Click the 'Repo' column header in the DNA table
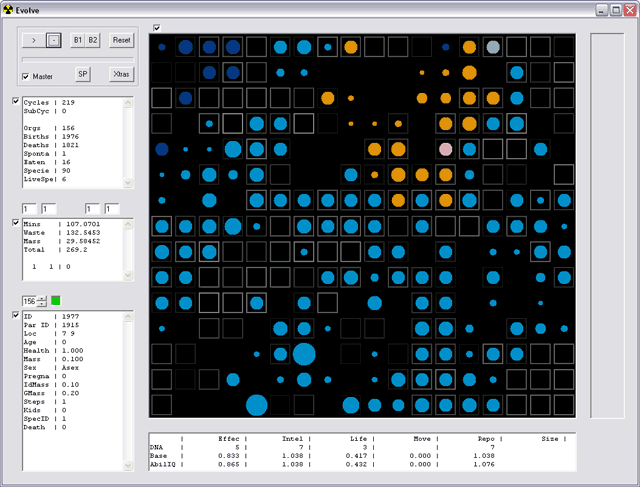 click(x=486, y=439)
